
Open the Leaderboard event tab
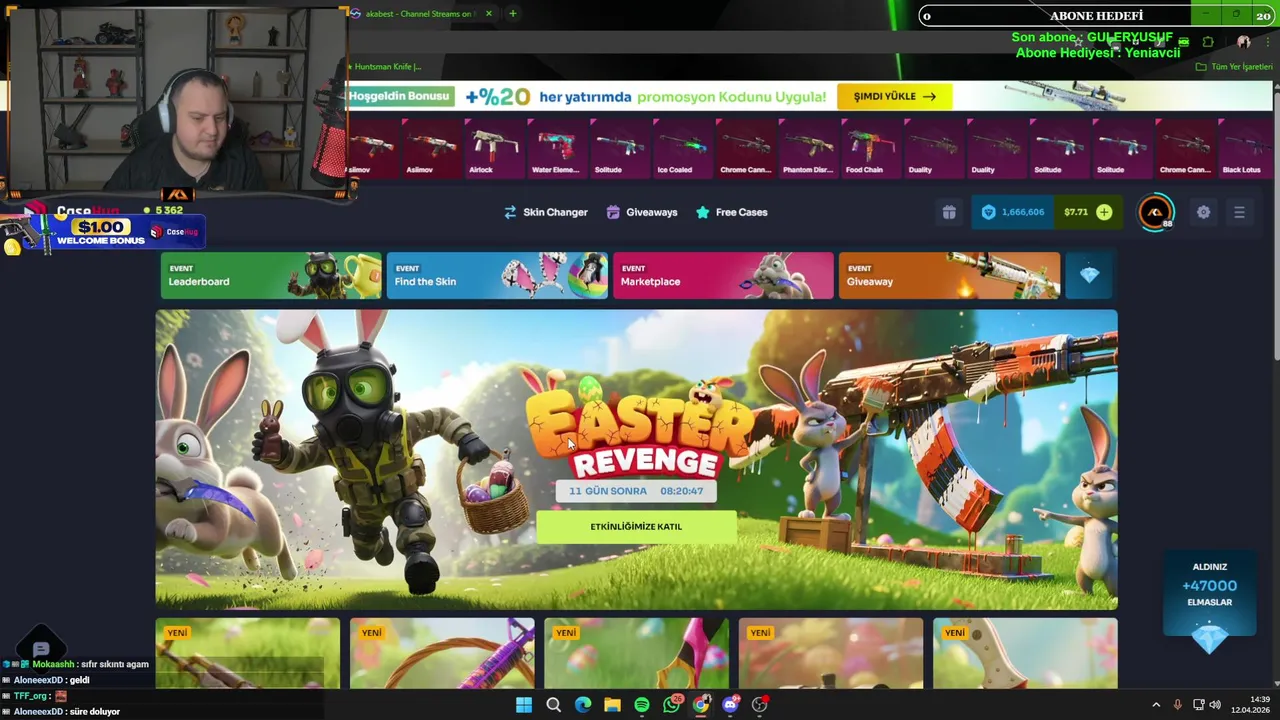point(271,275)
